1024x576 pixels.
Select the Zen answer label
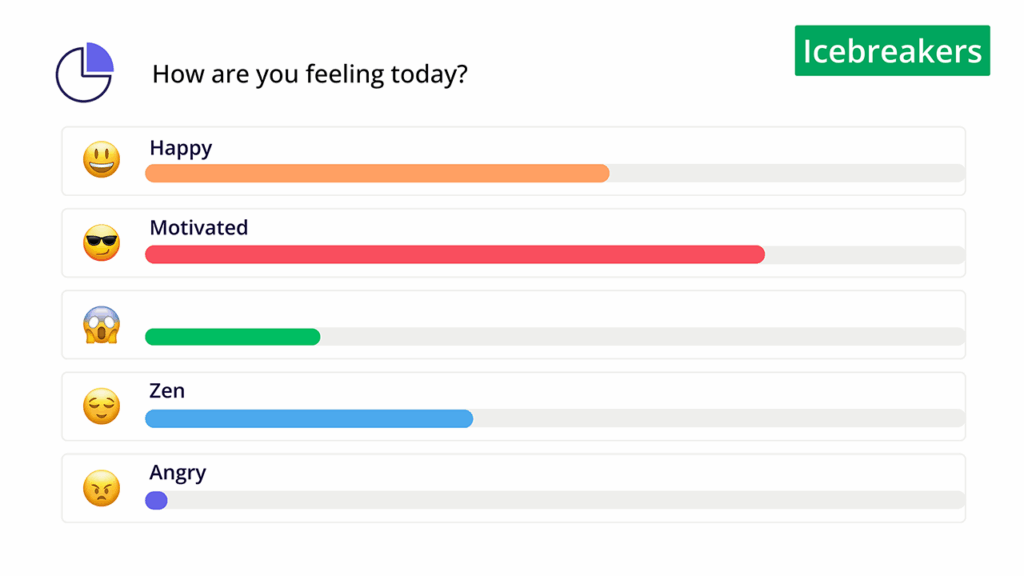point(167,391)
